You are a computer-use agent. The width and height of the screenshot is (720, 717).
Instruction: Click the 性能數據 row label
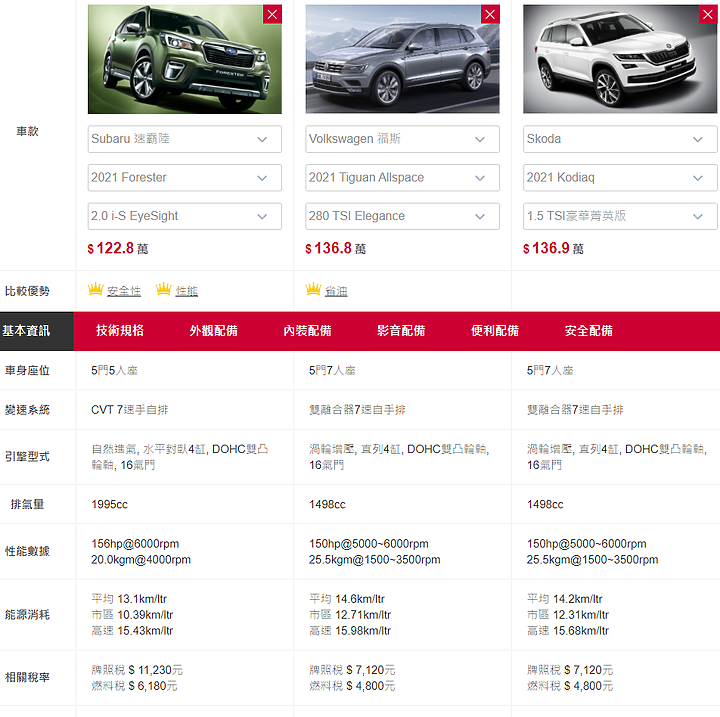pyautogui.click(x=27, y=551)
